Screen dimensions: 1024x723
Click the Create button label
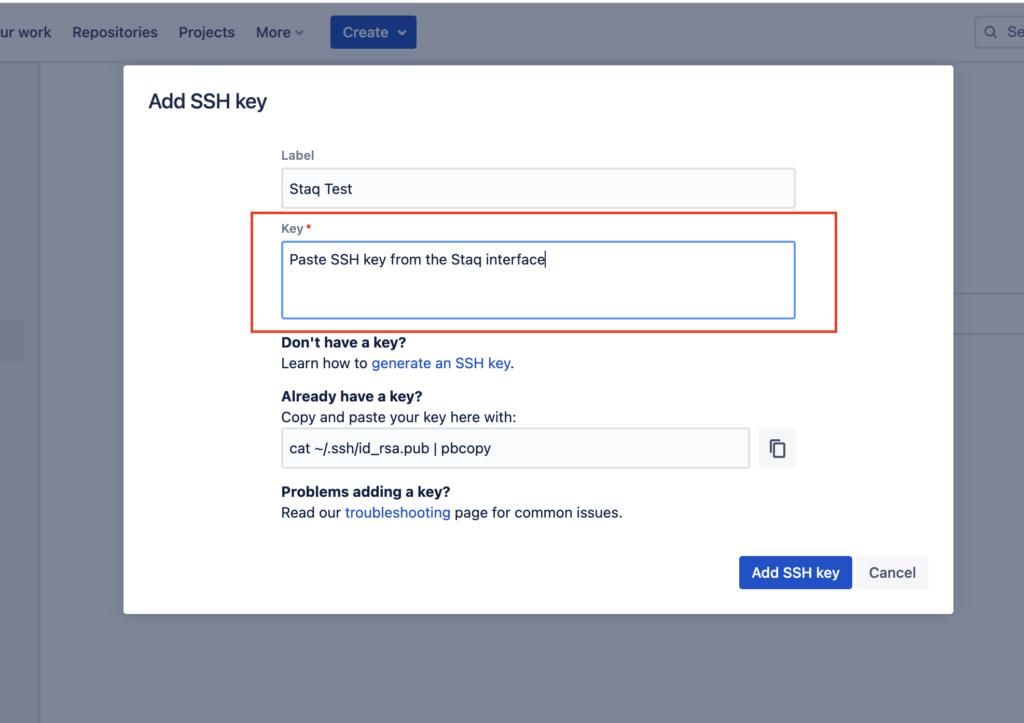pos(365,32)
